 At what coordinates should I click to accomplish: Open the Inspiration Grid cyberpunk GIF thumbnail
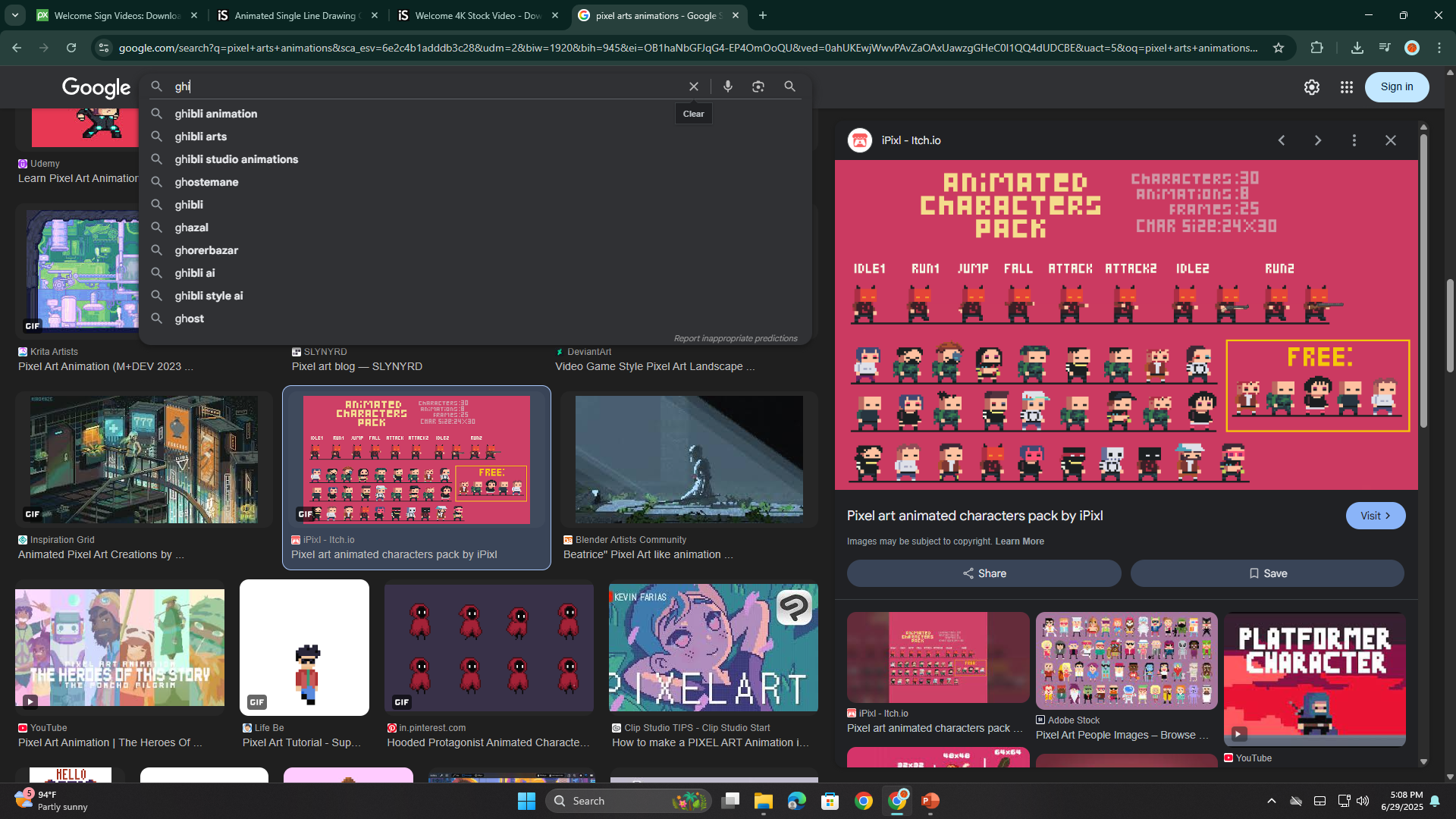[x=144, y=460]
